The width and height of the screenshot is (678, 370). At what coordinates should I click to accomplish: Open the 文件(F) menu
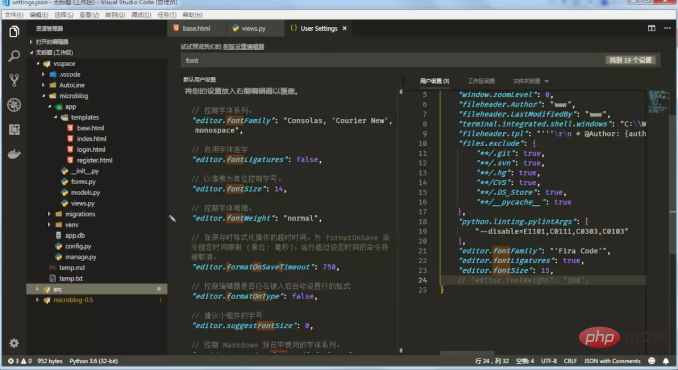[x=14, y=15]
